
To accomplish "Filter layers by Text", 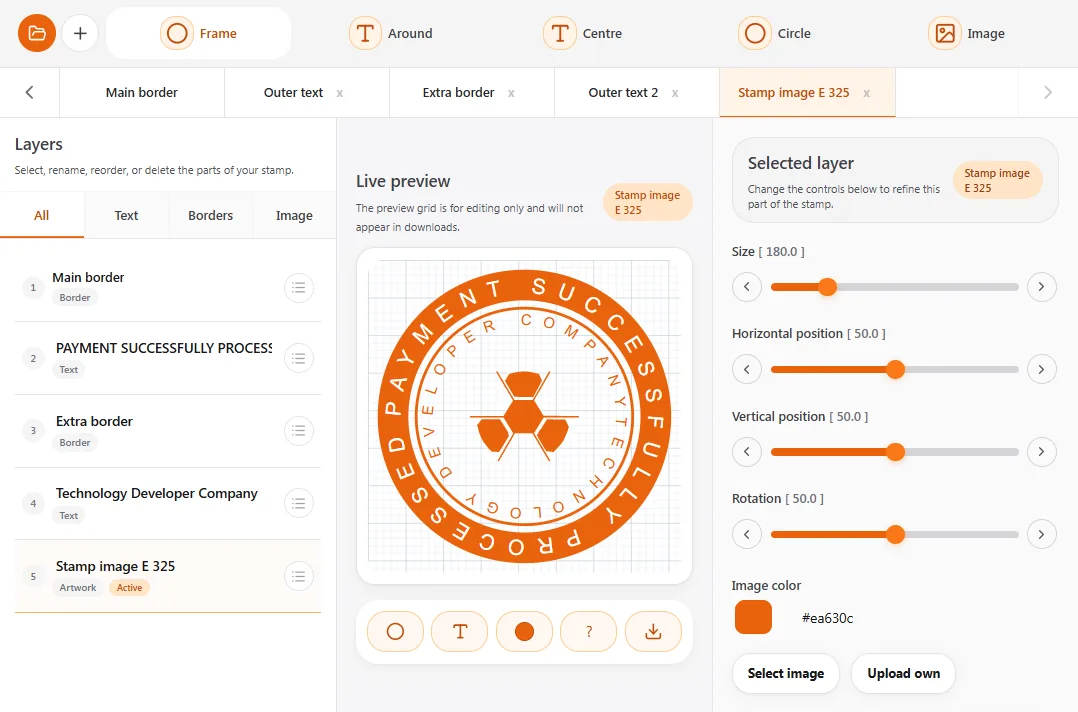I will click(126, 215).
